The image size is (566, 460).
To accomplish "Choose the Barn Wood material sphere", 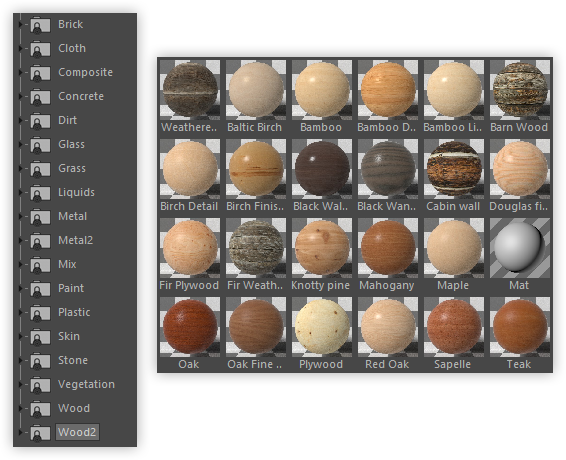I will (520, 90).
